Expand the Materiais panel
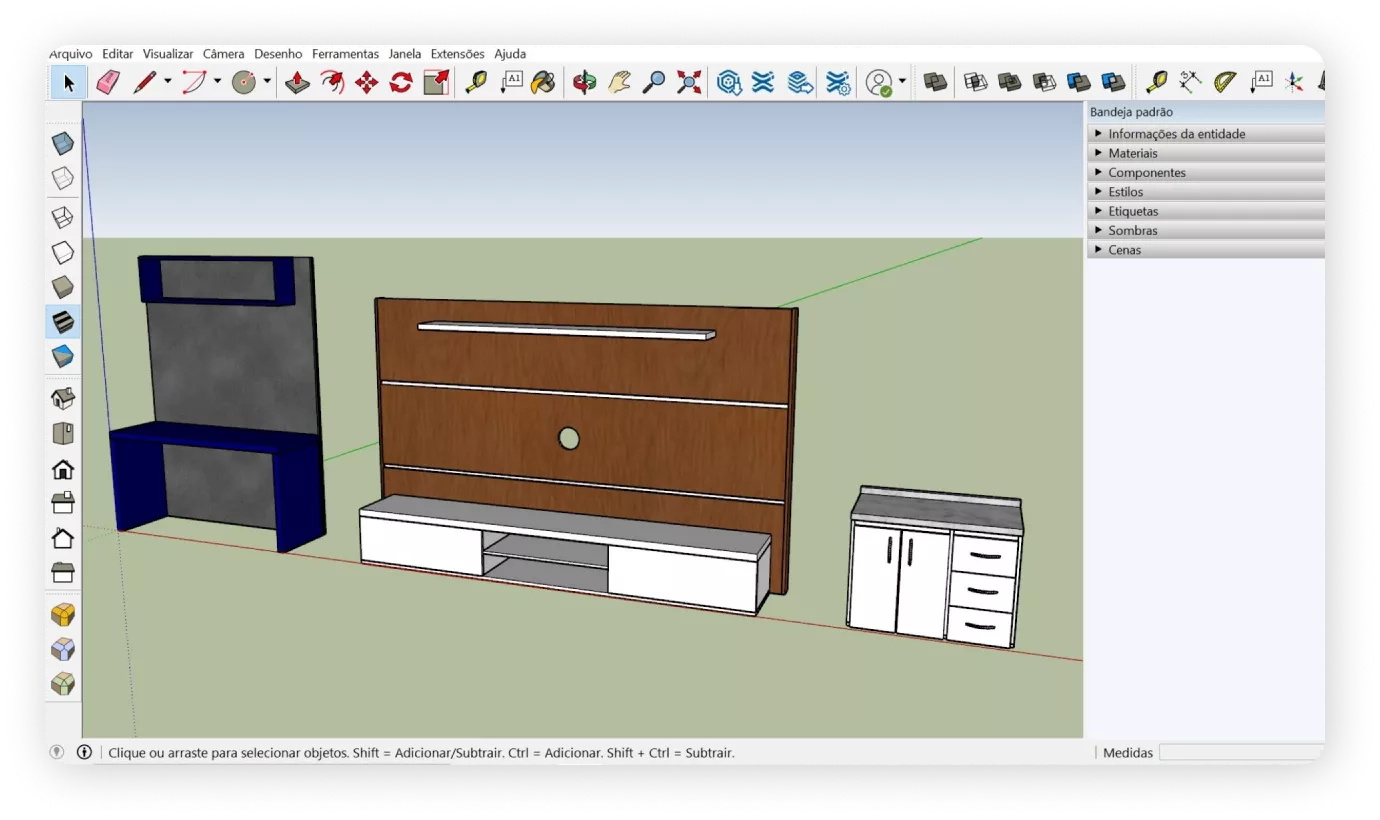 pos(1133,153)
